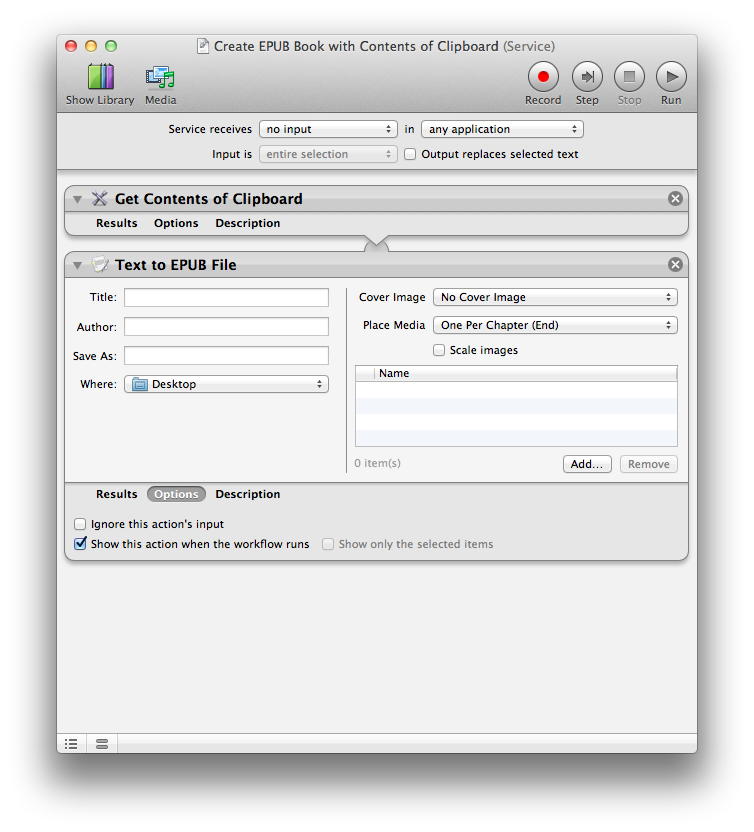Choose a save location in Where dropdown

pyautogui.click(x=227, y=384)
